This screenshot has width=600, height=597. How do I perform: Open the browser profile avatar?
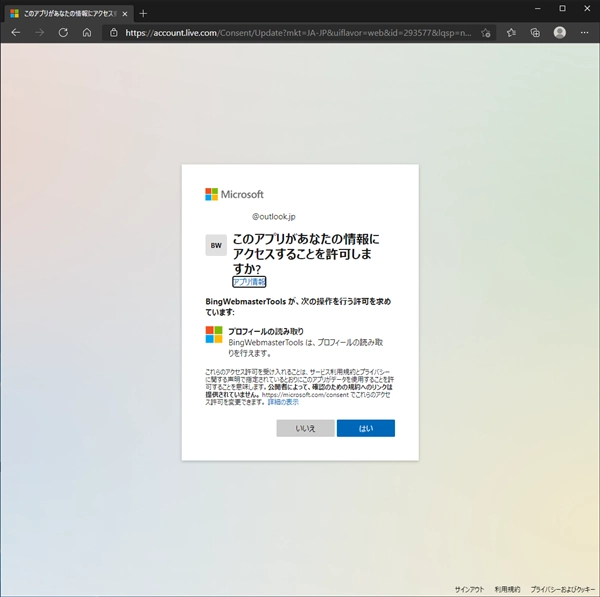point(559,33)
